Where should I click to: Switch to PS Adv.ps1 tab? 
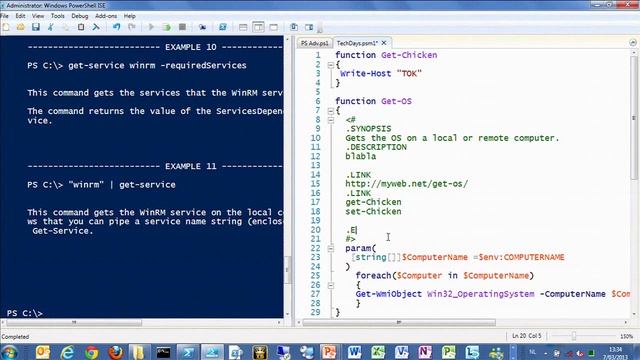click(314, 43)
